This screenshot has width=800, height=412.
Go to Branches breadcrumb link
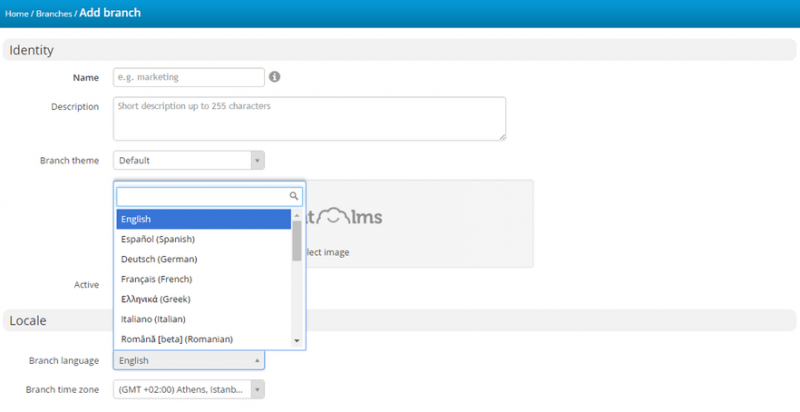54,14
